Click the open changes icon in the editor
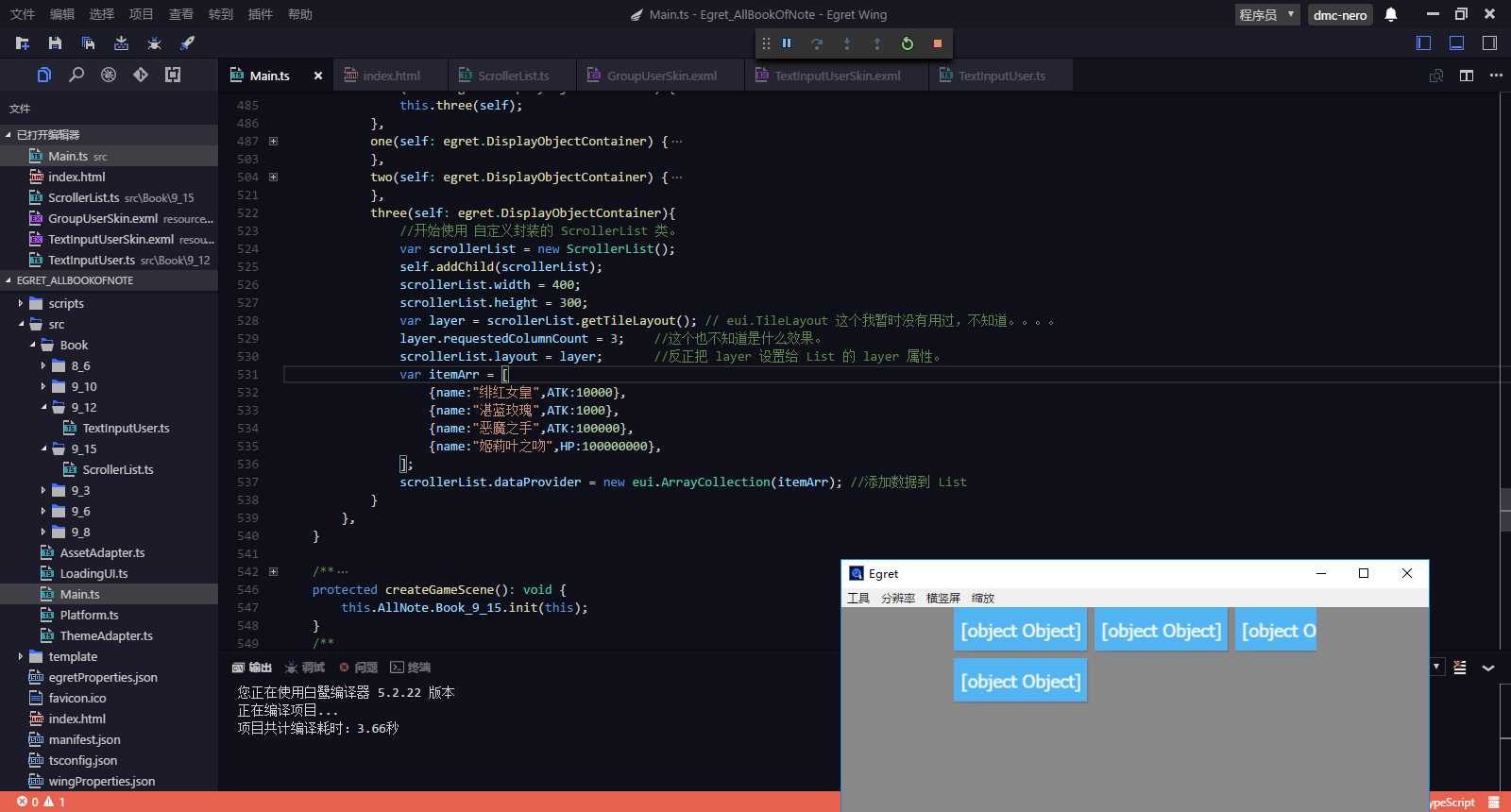 pos(1436,76)
